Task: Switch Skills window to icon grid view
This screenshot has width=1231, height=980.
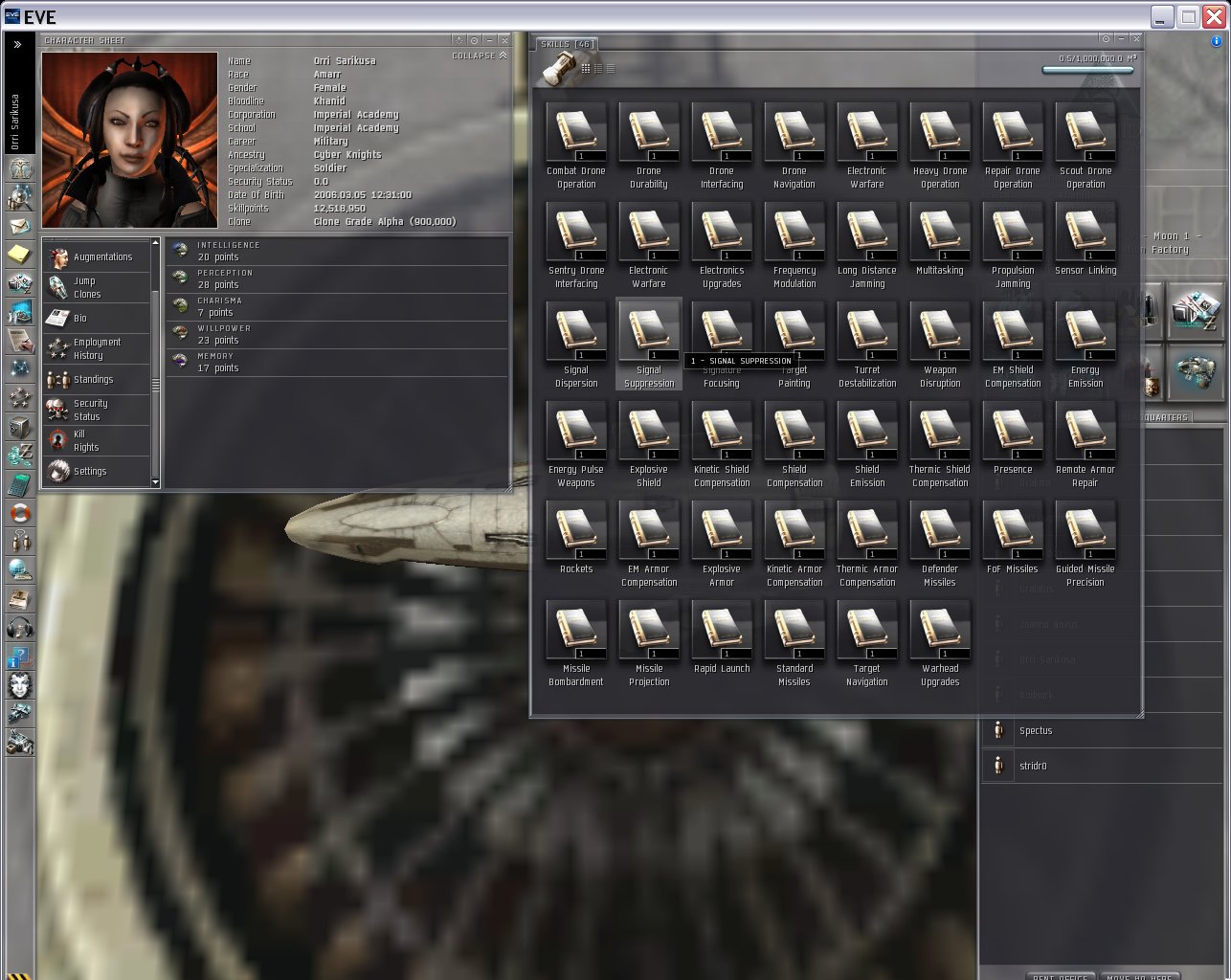Action: pos(586,69)
